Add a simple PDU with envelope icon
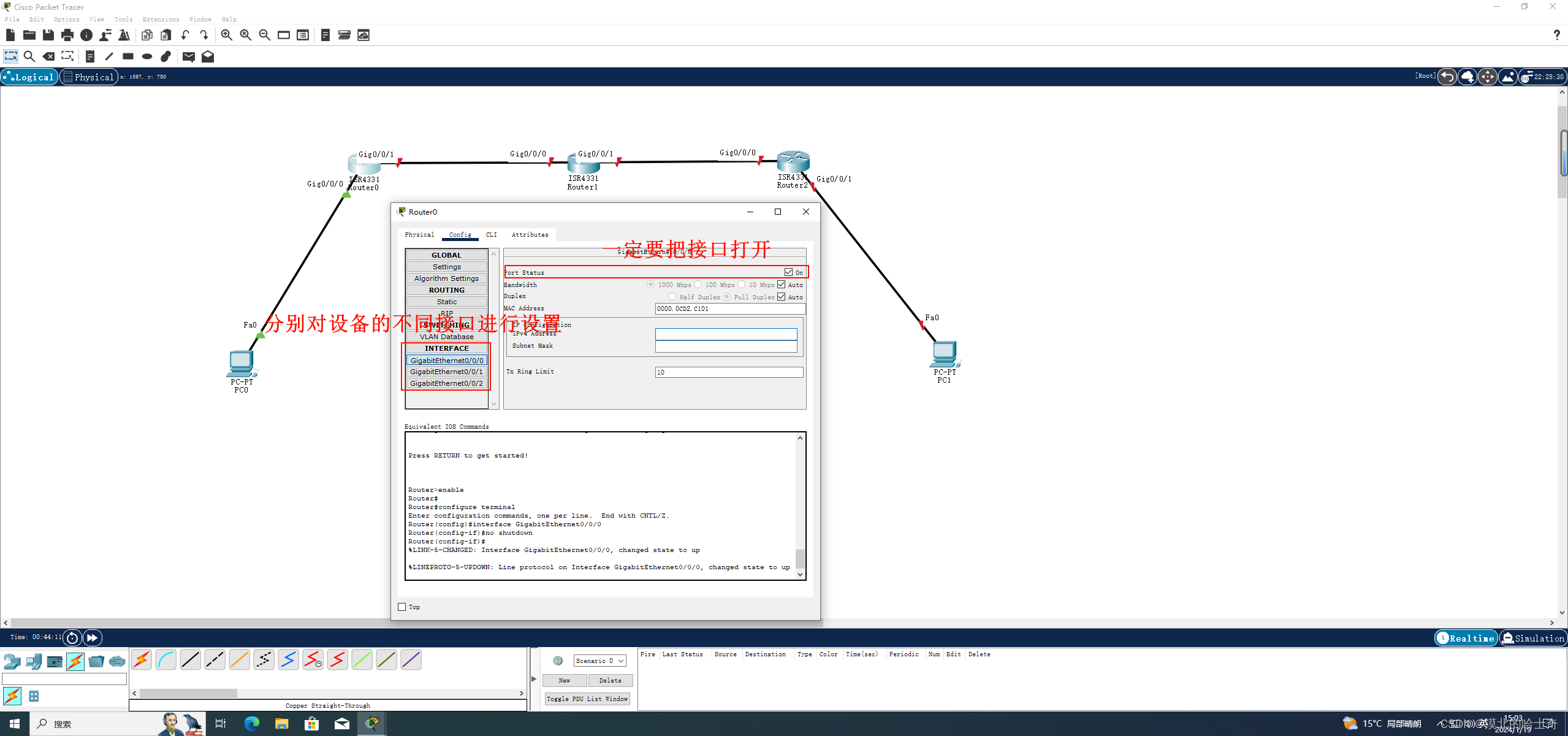This screenshot has height=736, width=1568. 189,56
